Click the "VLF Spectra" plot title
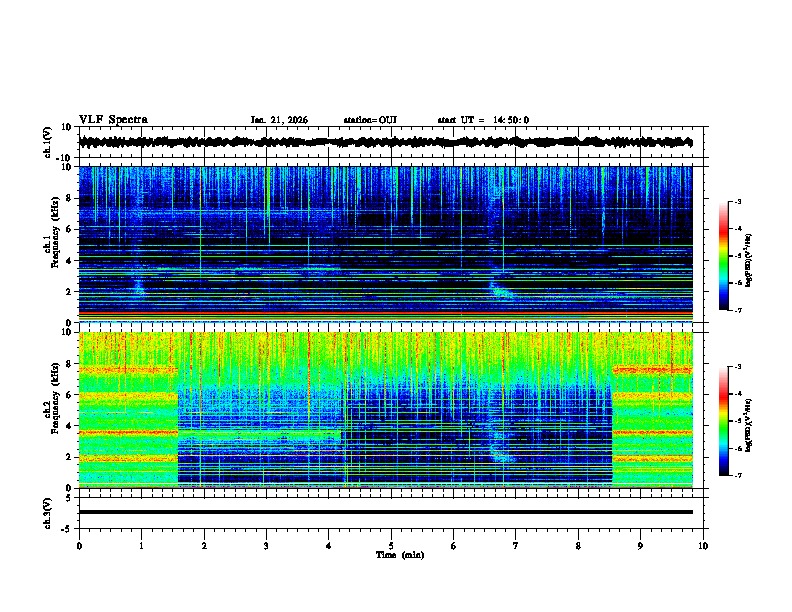The height and width of the screenshot is (612, 792). 113,120
